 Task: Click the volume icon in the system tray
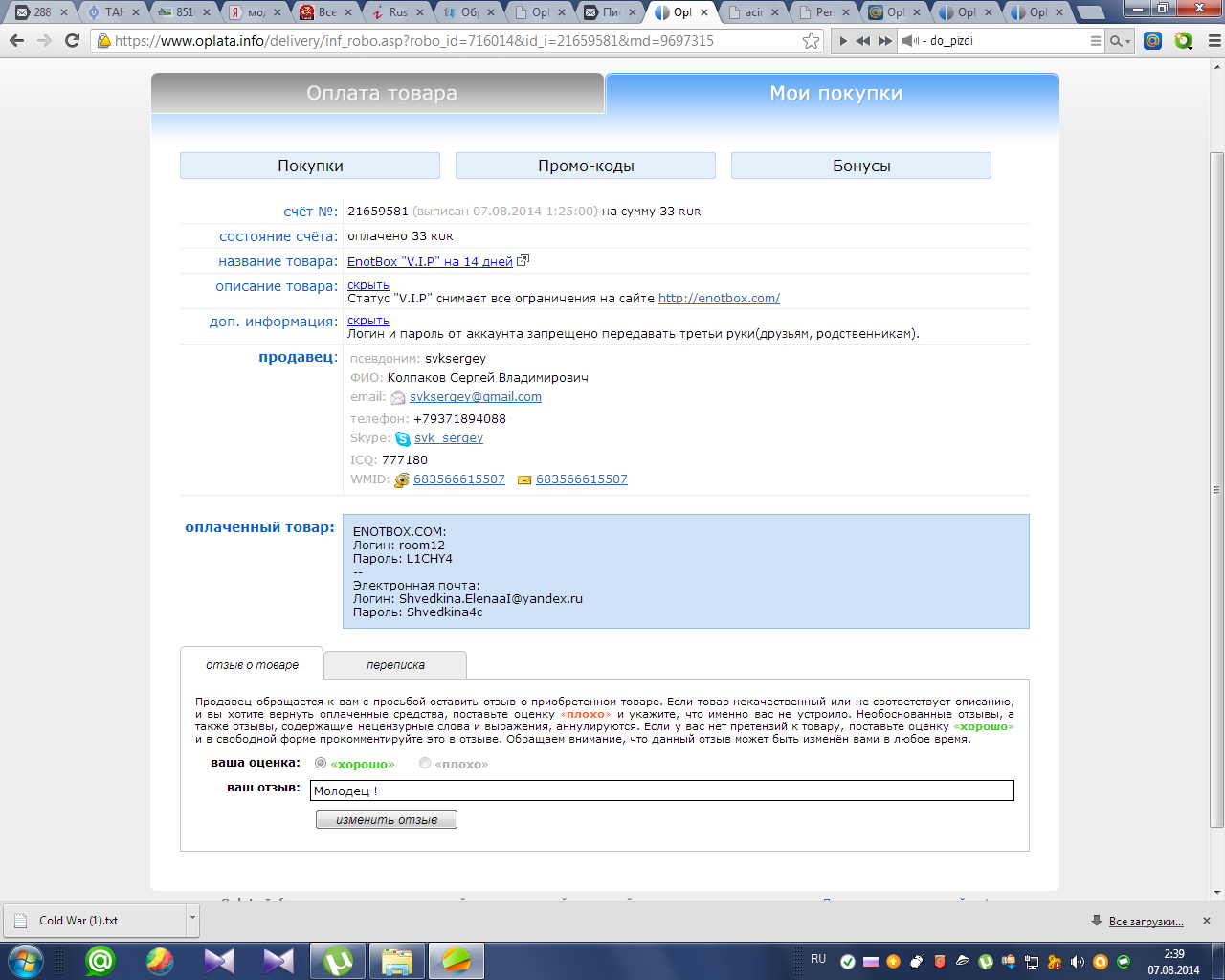pos(1078,961)
